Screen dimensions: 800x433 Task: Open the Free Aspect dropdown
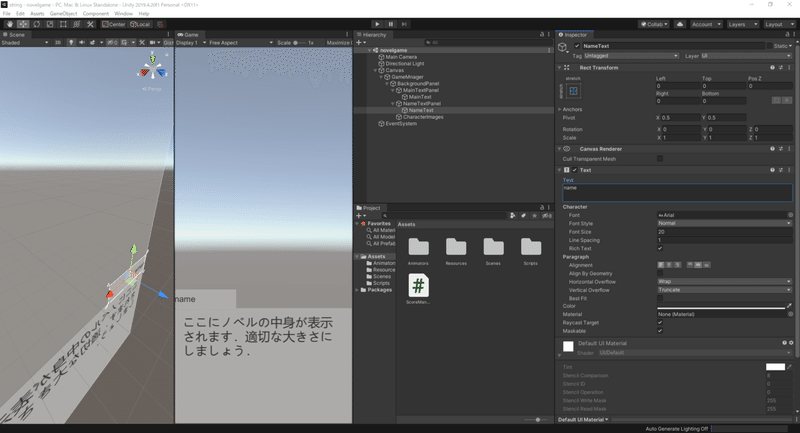(240, 42)
